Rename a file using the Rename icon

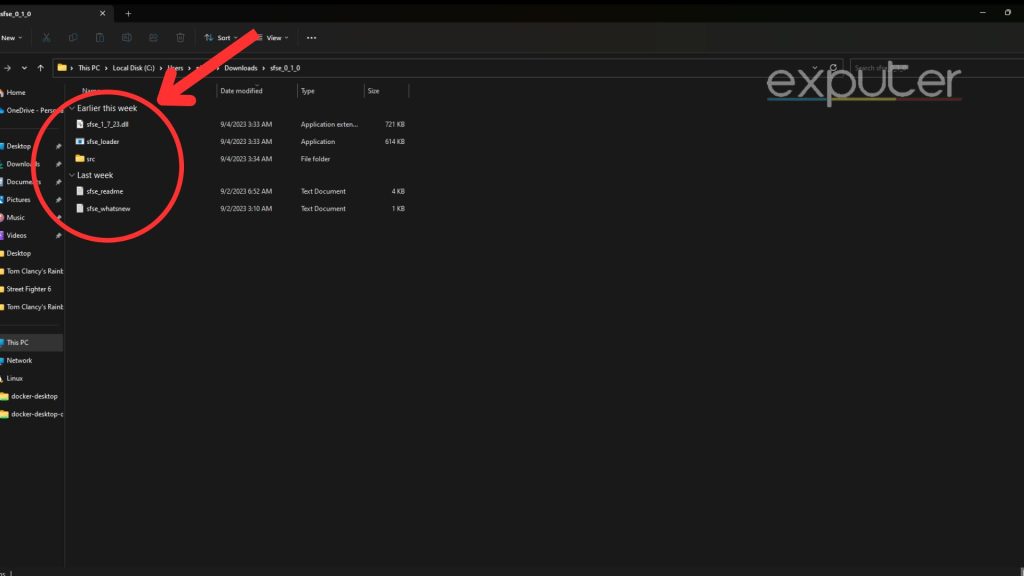[126, 37]
